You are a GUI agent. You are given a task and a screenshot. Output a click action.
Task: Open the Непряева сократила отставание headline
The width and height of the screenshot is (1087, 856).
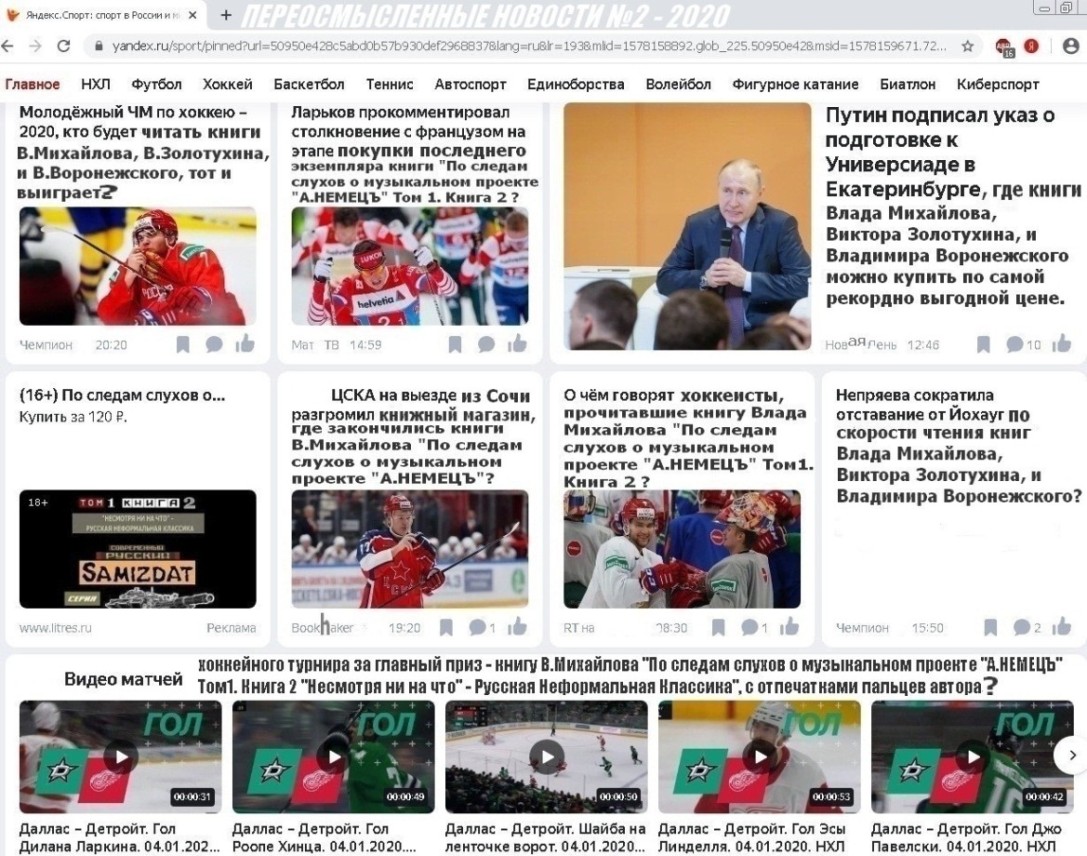point(959,446)
